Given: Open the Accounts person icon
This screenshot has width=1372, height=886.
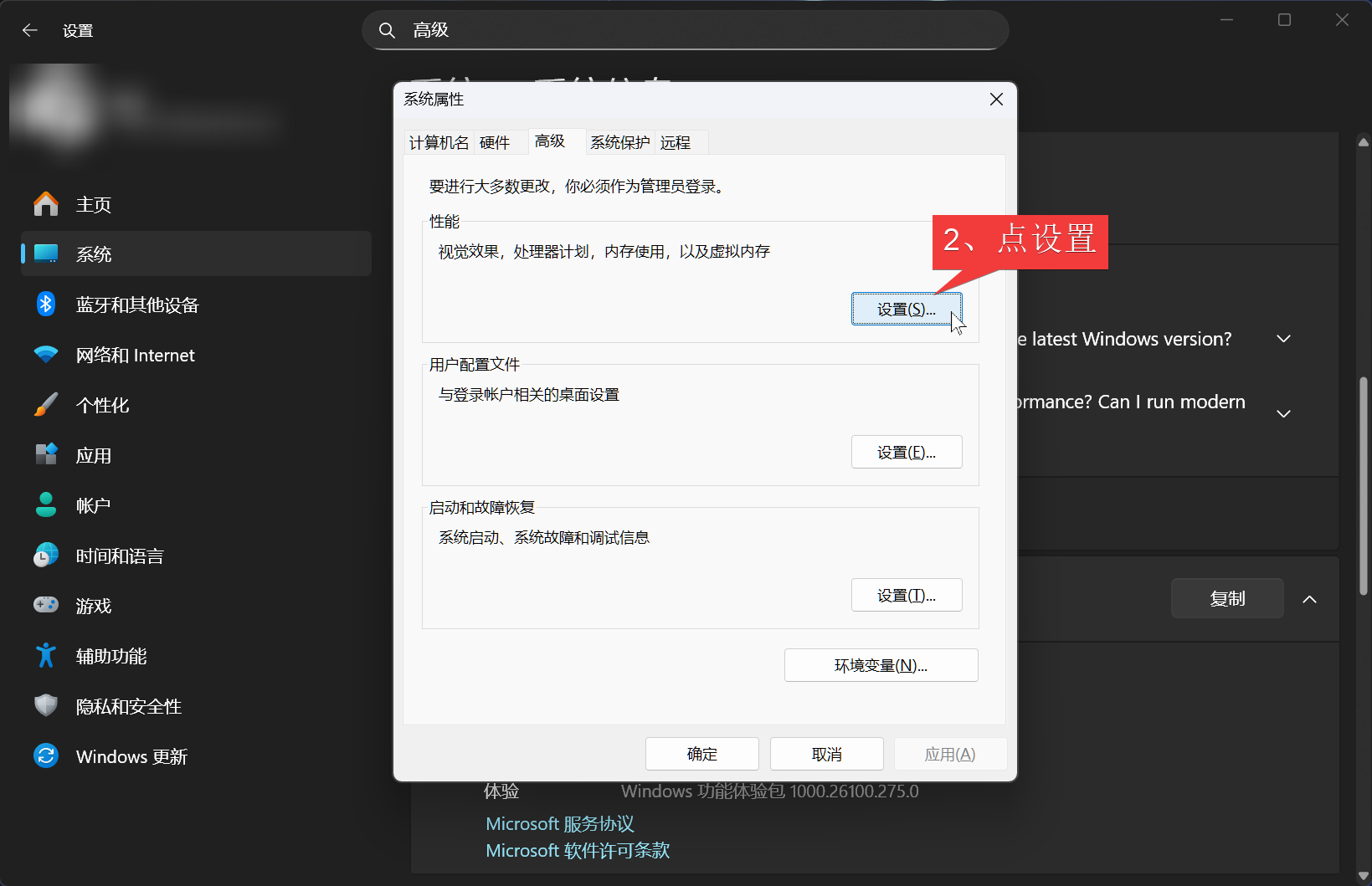Looking at the screenshot, I should (x=46, y=505).
